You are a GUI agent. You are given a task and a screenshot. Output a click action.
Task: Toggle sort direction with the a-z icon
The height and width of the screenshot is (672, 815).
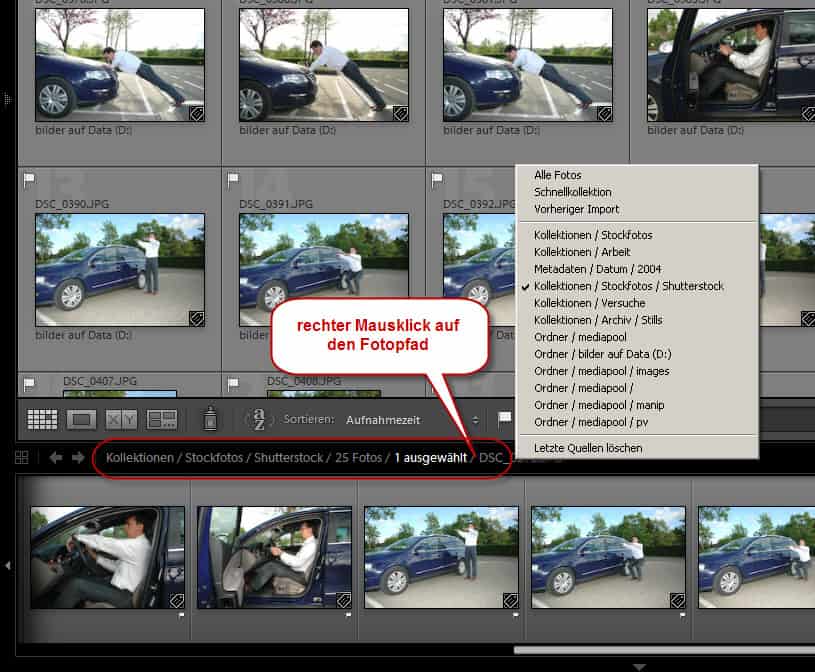click(259, 421)
